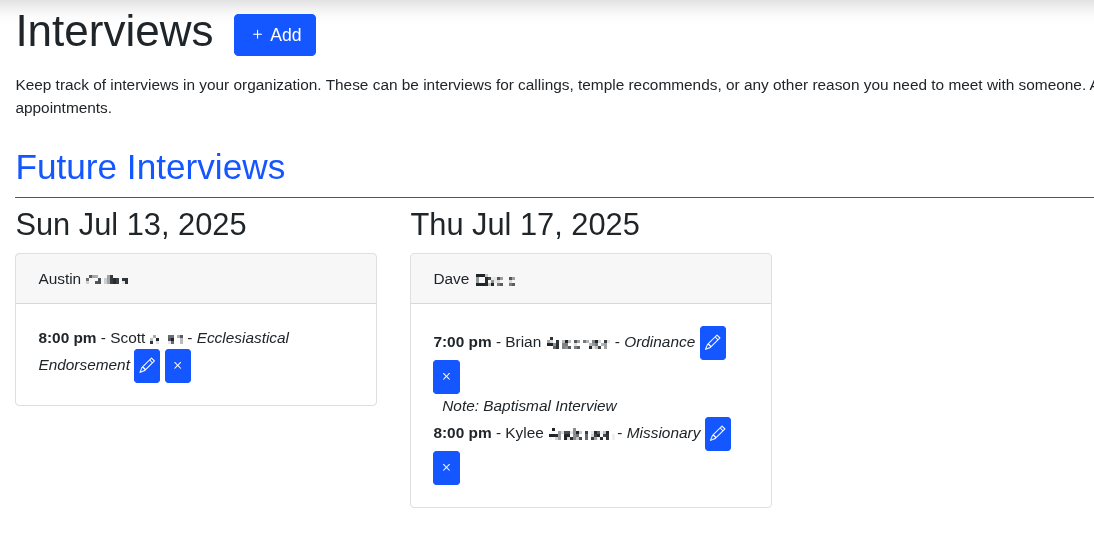Select the Thu Jul 17, 2025 date heading
The image size is (1094, 537).
point(525,225)
